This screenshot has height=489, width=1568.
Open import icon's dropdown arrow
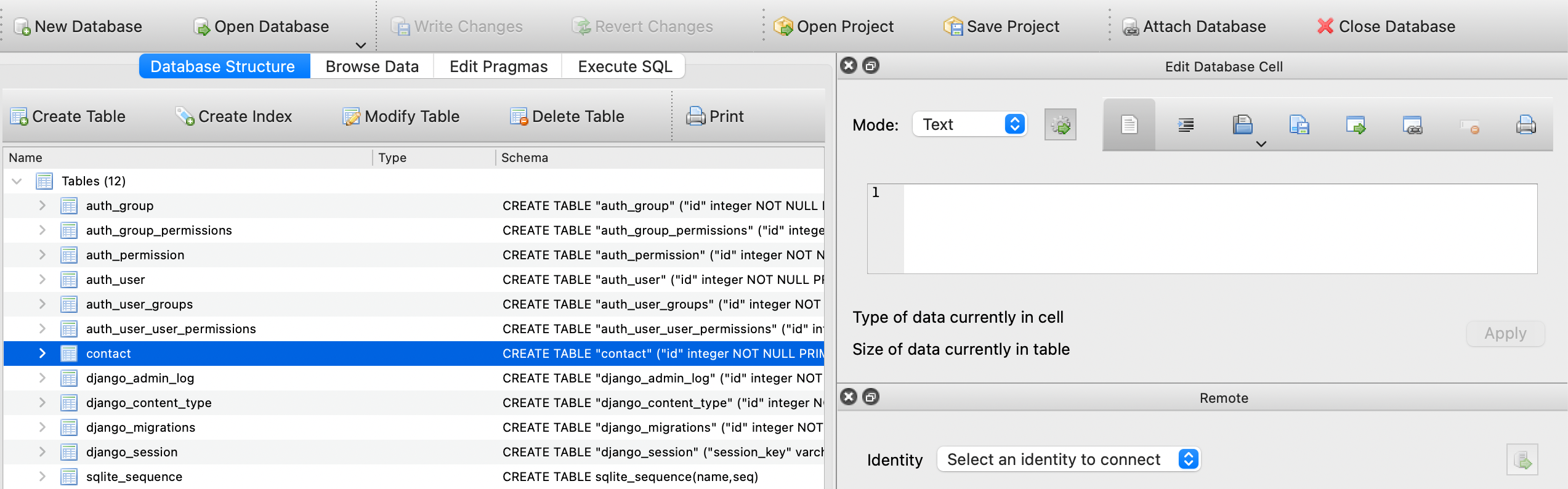pos(1261,144)
